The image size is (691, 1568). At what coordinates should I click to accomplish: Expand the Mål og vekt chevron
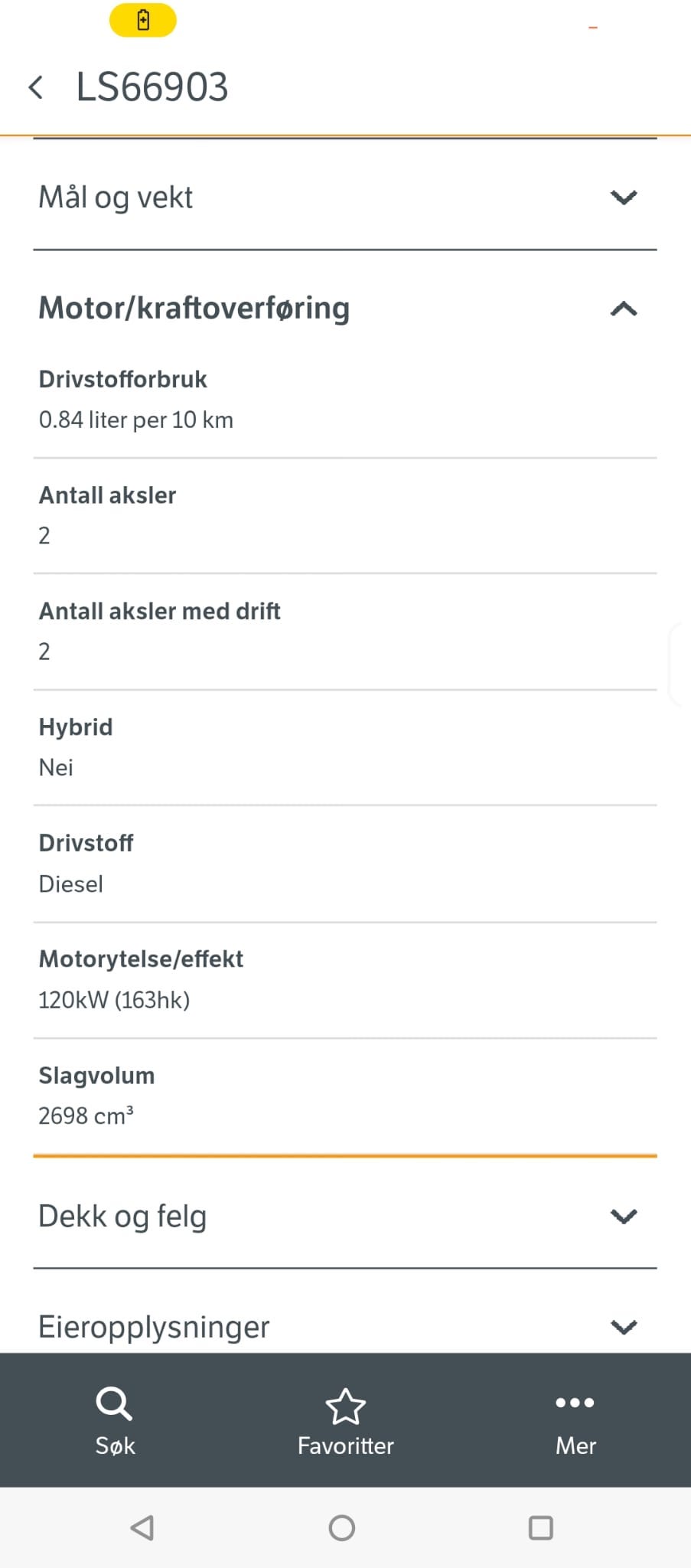point(624,198)
